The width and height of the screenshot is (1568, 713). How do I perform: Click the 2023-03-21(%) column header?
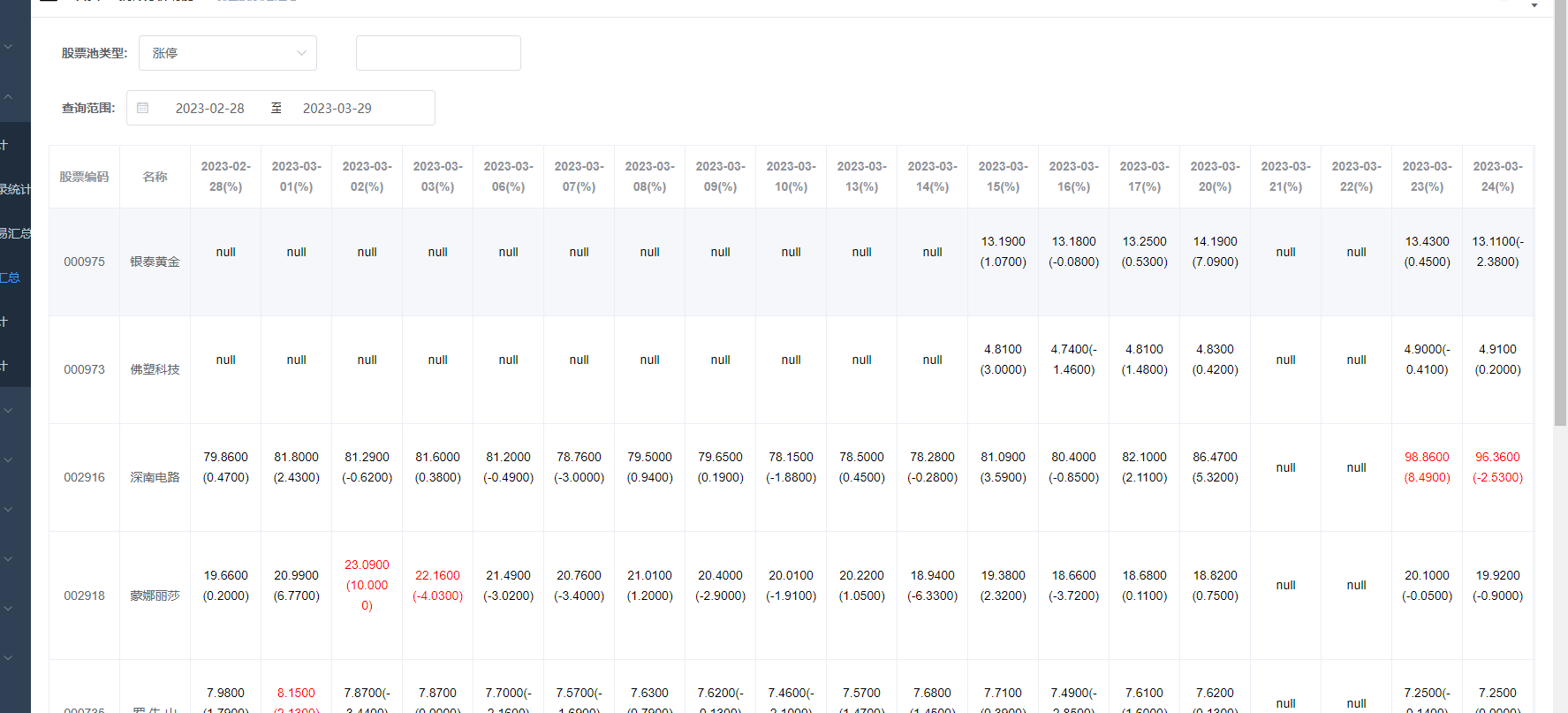click(x=1285, y=177)
